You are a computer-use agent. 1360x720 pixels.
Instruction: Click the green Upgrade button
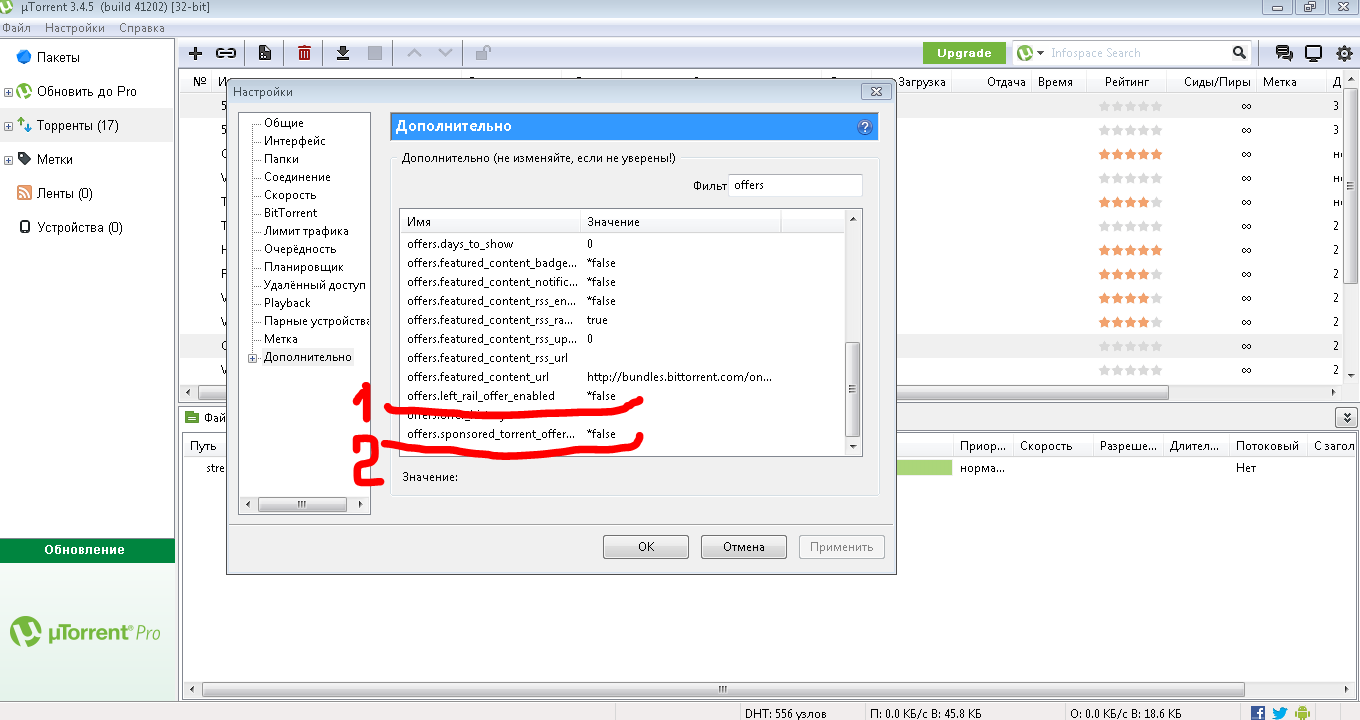point(964,53)
